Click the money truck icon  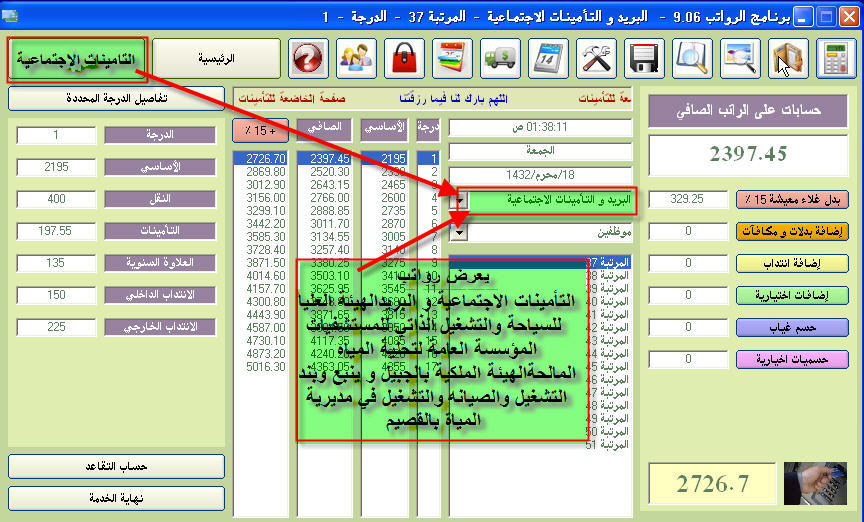tap(500, 59)
